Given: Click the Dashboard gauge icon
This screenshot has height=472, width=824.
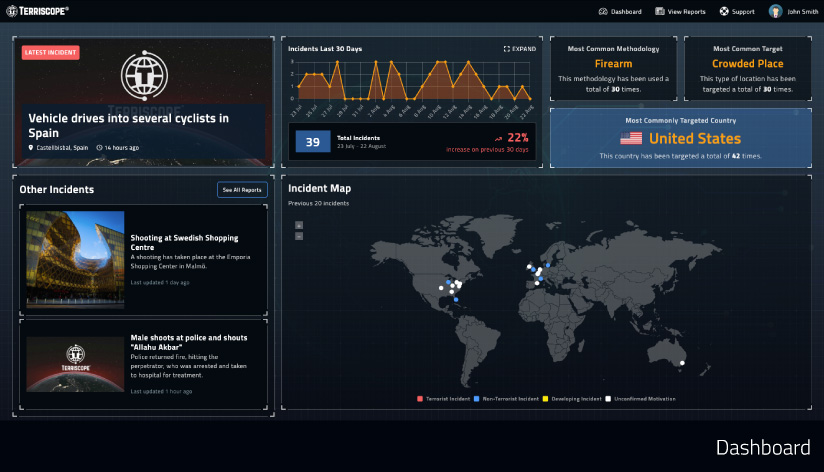Looking at the screenshot, I should coord(603,12).
